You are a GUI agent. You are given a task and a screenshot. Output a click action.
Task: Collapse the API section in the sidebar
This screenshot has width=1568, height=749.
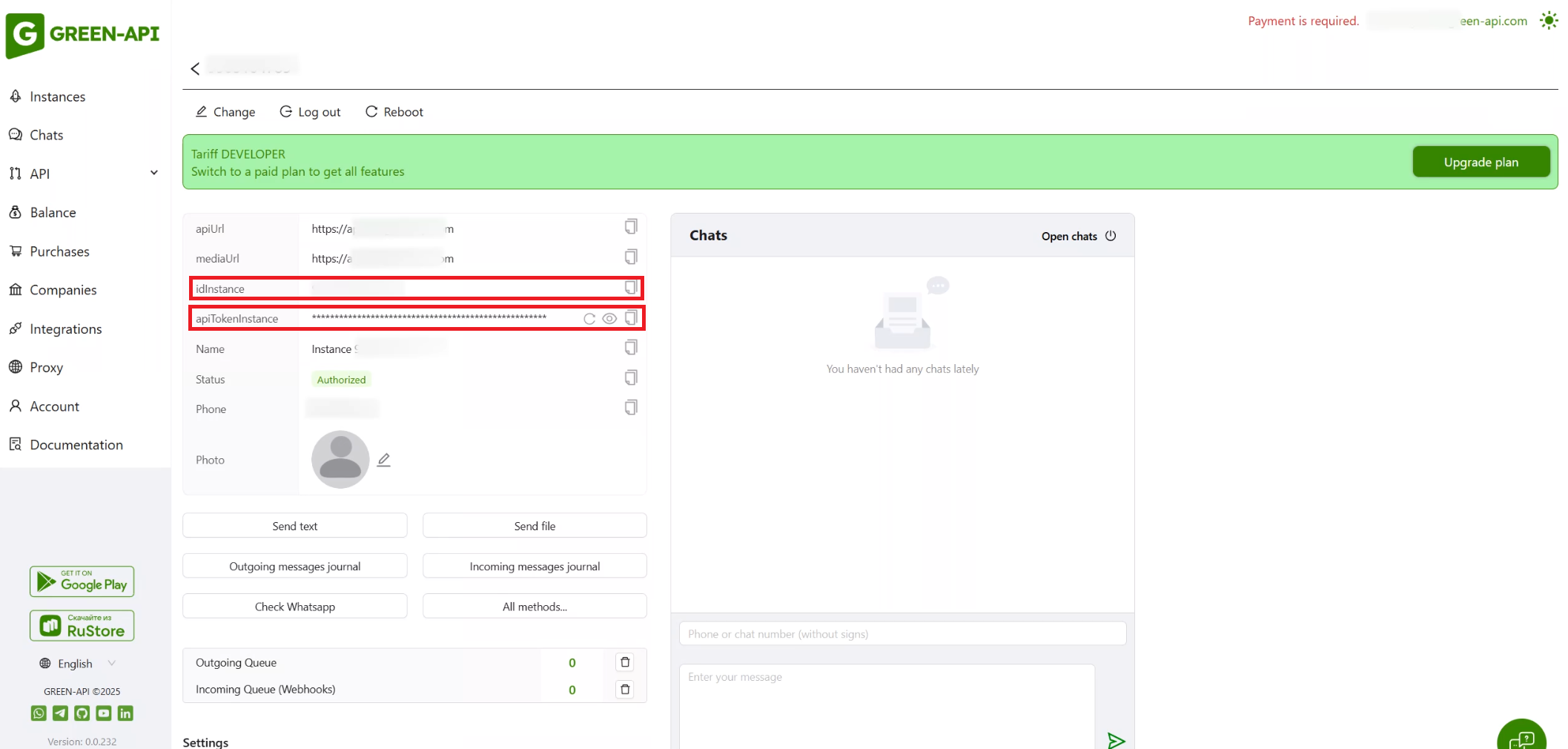[154, 172]
